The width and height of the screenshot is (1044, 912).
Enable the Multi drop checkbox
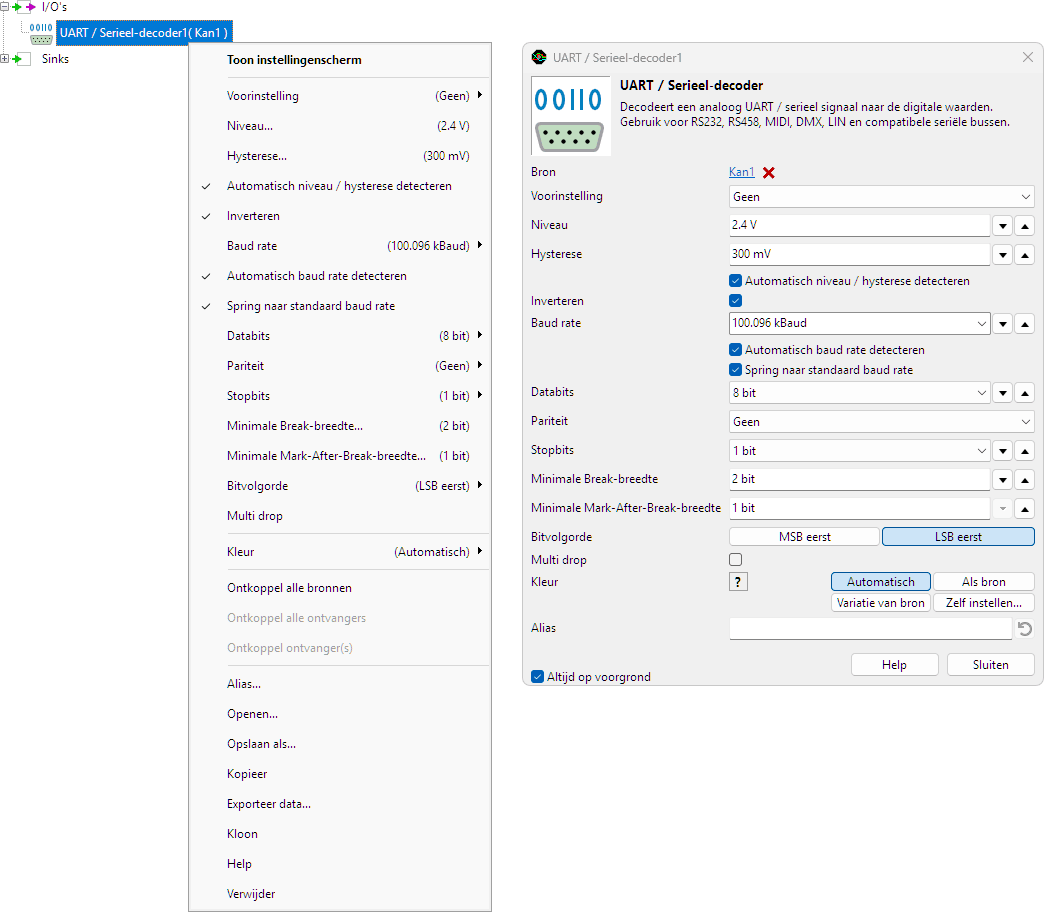pyautogui.click(x=736, y=560)
